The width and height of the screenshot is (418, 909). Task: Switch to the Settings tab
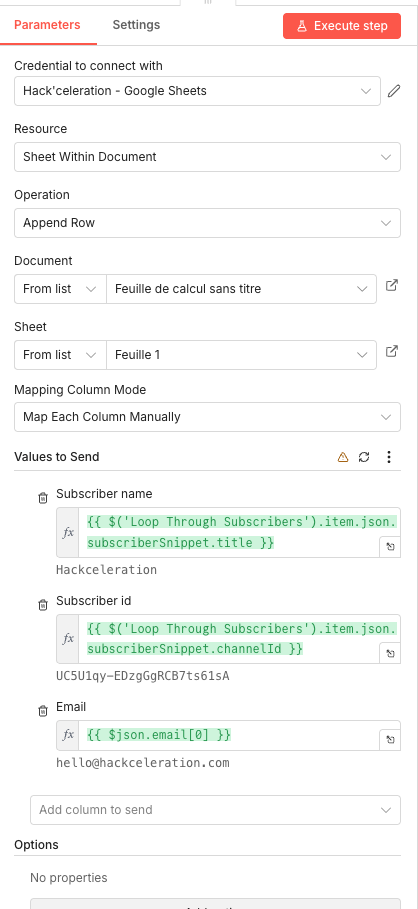click(x=136, y=25)
